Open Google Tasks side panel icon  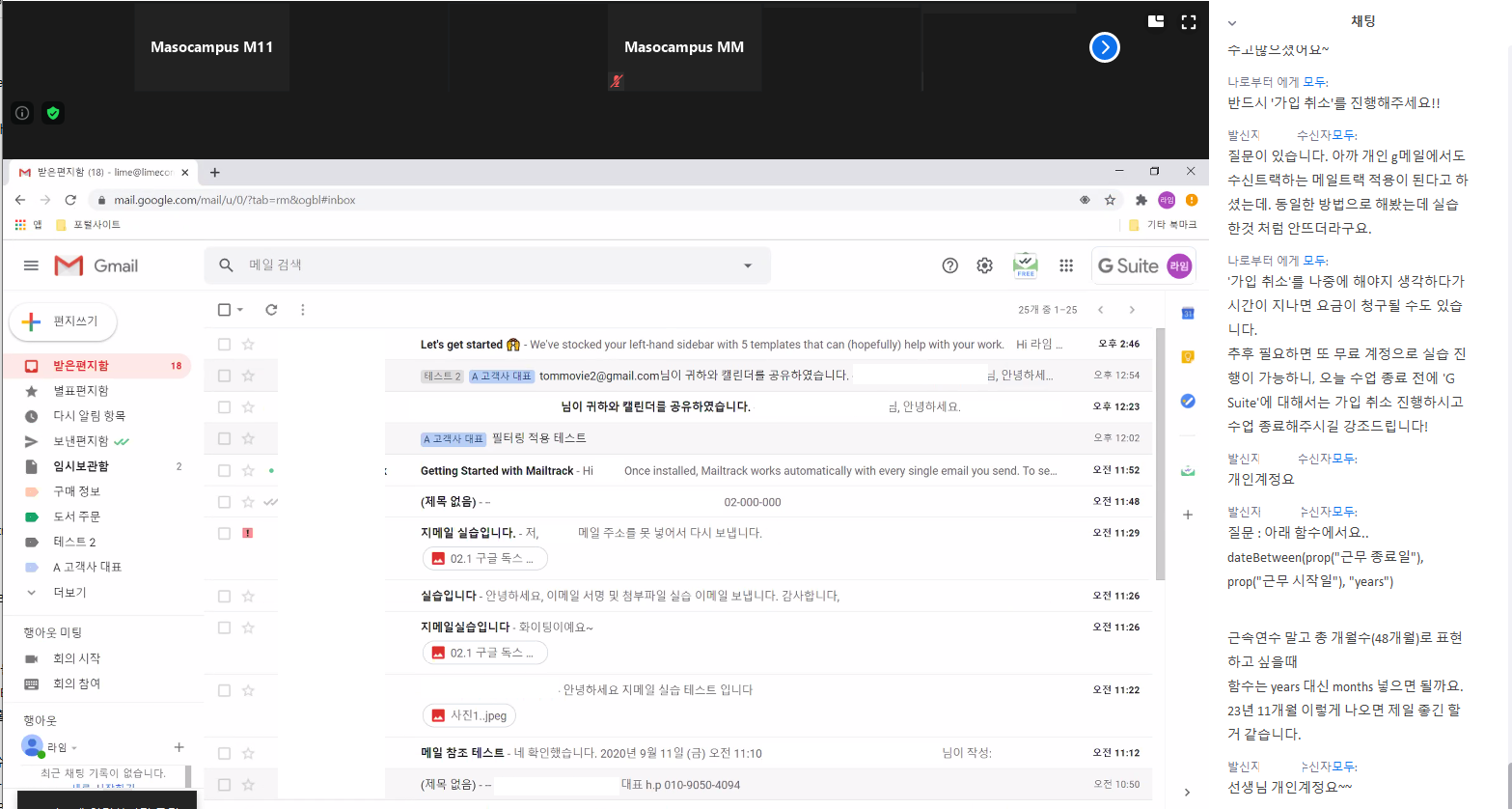tap(1188, 401)
